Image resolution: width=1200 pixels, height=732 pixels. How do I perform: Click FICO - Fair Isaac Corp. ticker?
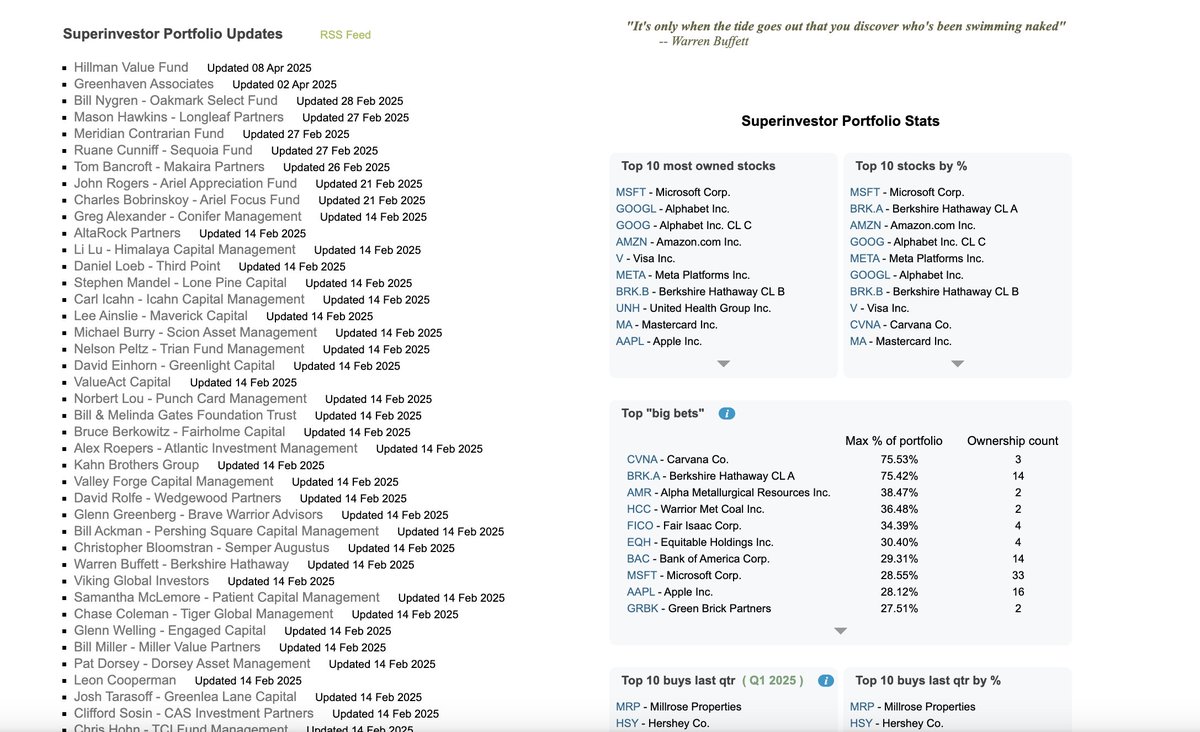pyautogui.click(x=640, y=525)
